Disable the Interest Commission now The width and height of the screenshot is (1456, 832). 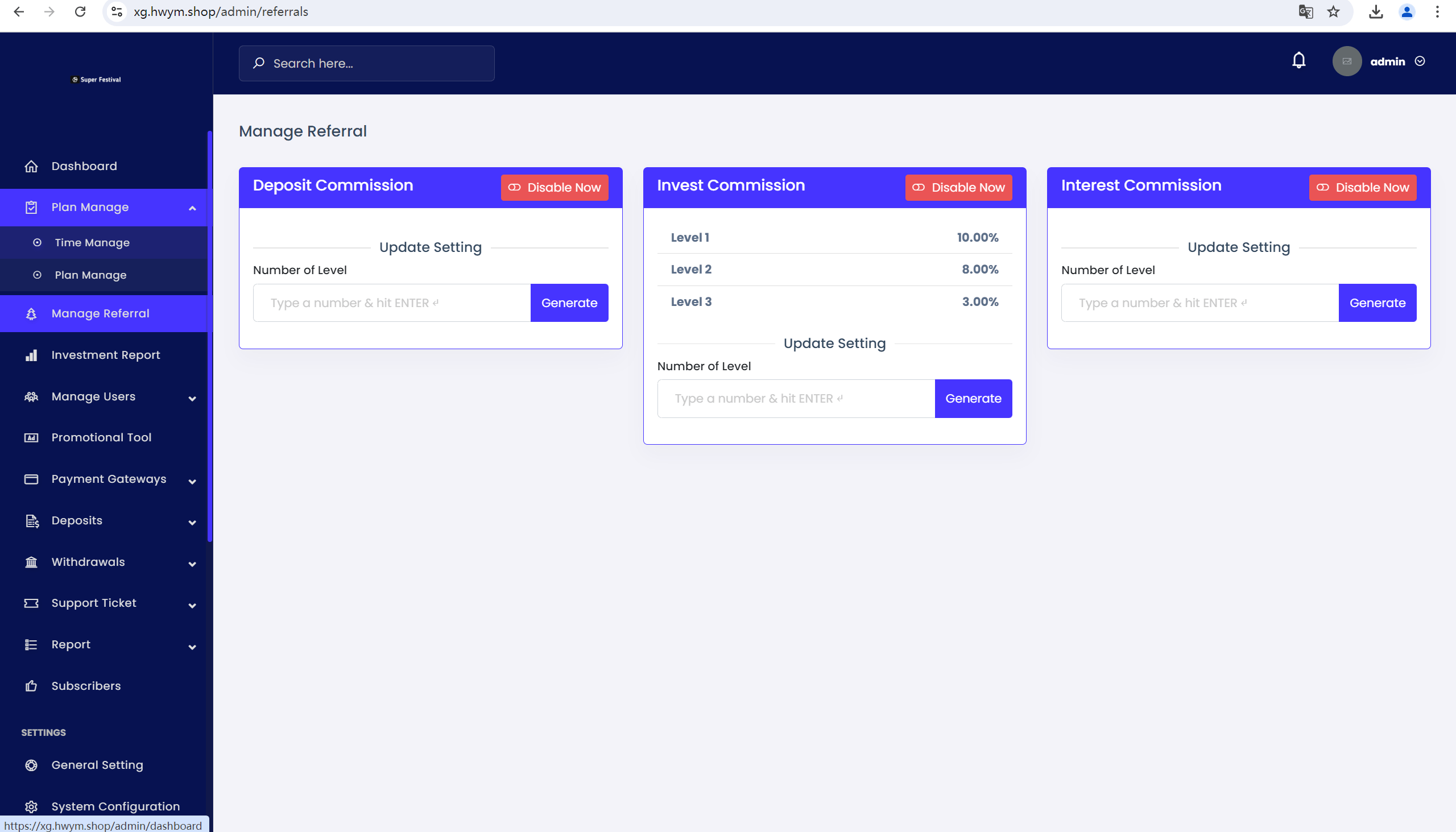click(1362, 188)
